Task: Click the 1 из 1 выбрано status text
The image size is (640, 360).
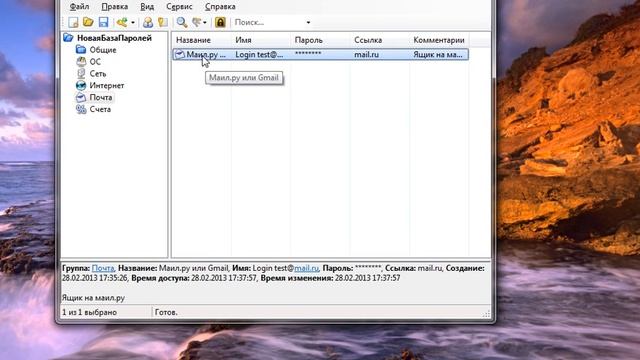Action: (89, 312)
